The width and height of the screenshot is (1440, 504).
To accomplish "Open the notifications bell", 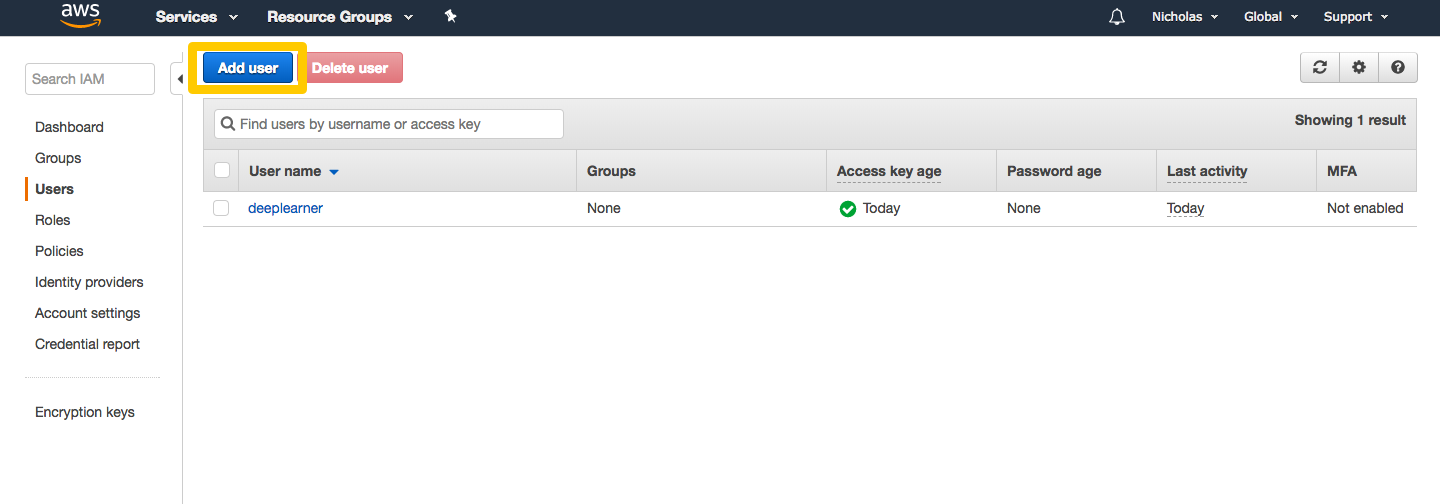I will [x=1117, y=17].
